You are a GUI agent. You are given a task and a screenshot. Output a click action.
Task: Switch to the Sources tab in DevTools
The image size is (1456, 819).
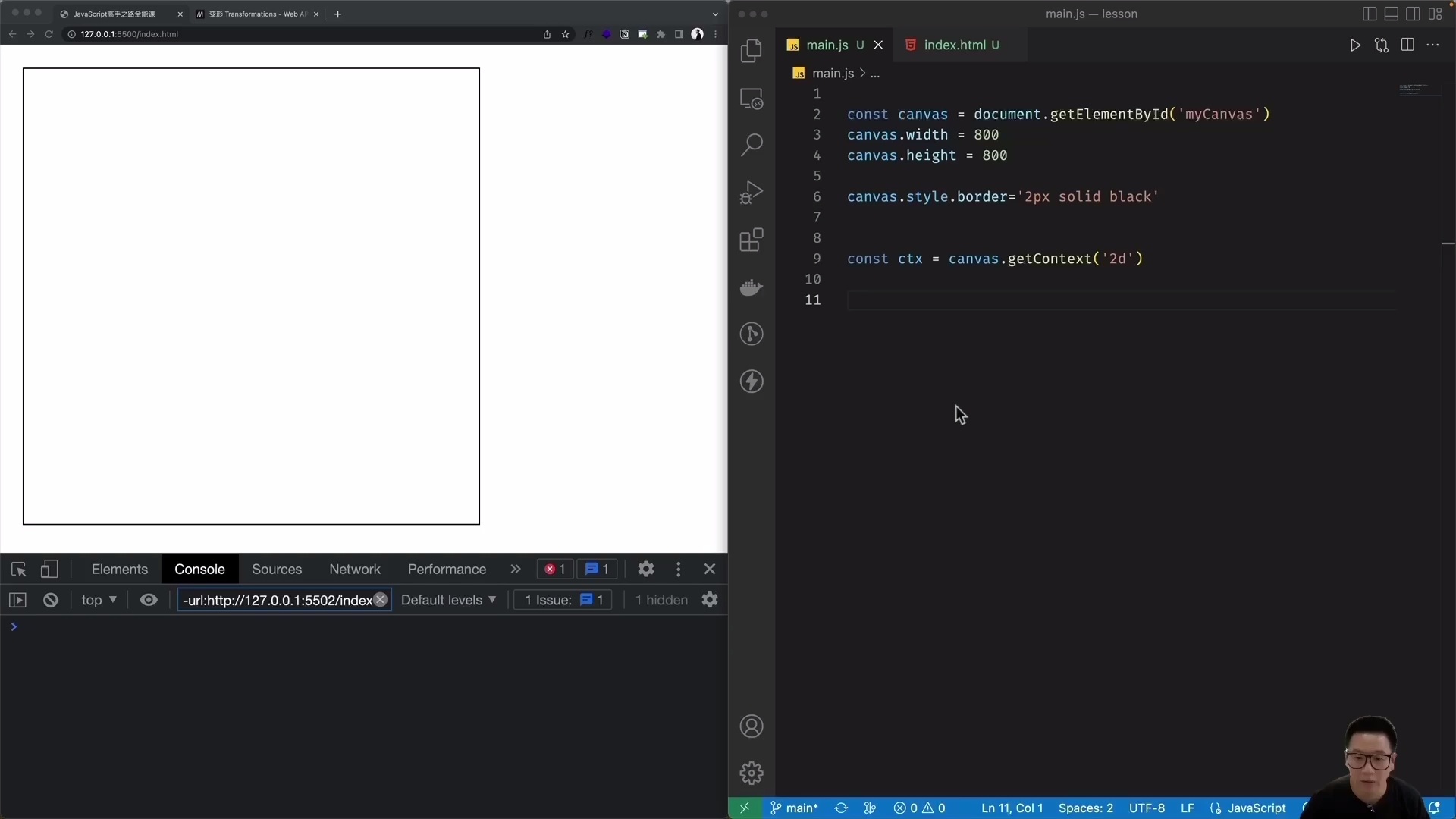pyautogui.click(x=276, y=569)
